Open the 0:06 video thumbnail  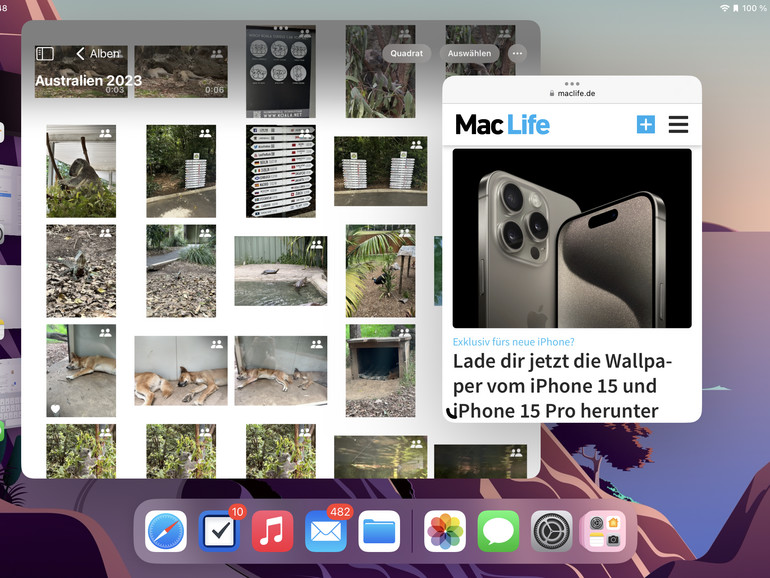[181, 72]
